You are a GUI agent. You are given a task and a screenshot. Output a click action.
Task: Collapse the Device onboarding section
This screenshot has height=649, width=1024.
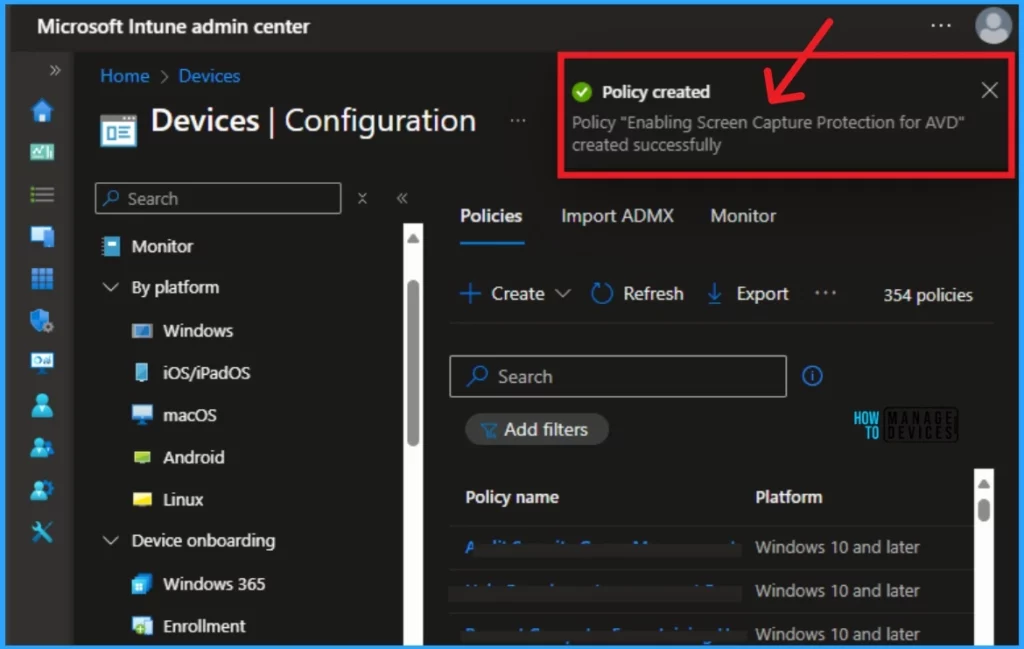pyautogui.click(x=111, y=541)
